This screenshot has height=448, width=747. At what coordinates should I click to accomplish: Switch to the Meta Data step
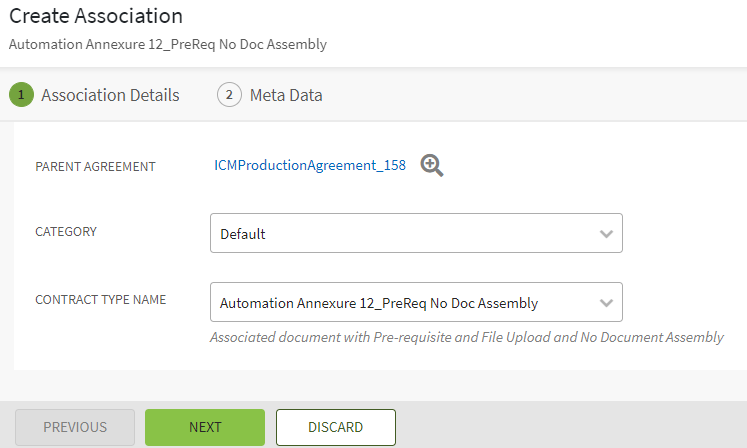[286, 95]
